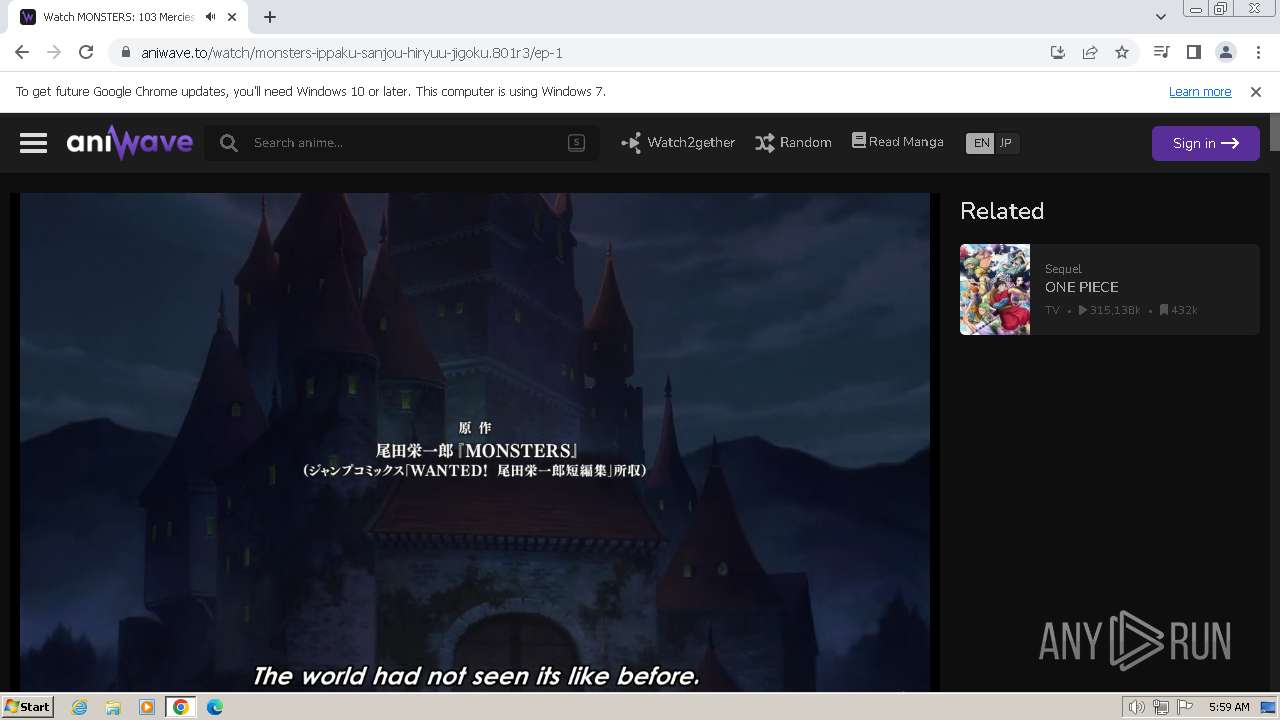Open ONE PIECE sequel thumbnail
The image size is (1280, 720).
tap(995, 289)
